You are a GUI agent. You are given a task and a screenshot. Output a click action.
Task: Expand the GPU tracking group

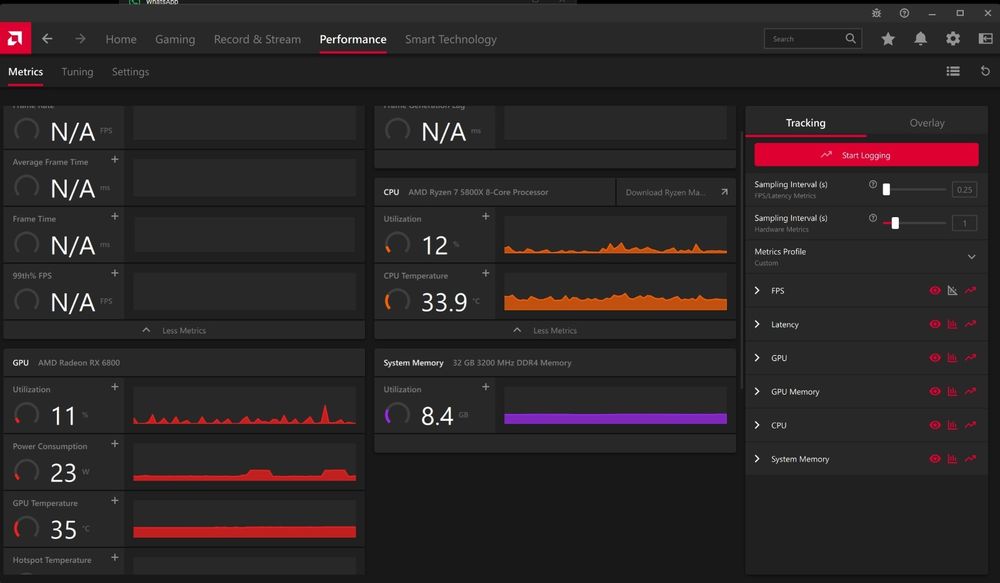point(757,357)
